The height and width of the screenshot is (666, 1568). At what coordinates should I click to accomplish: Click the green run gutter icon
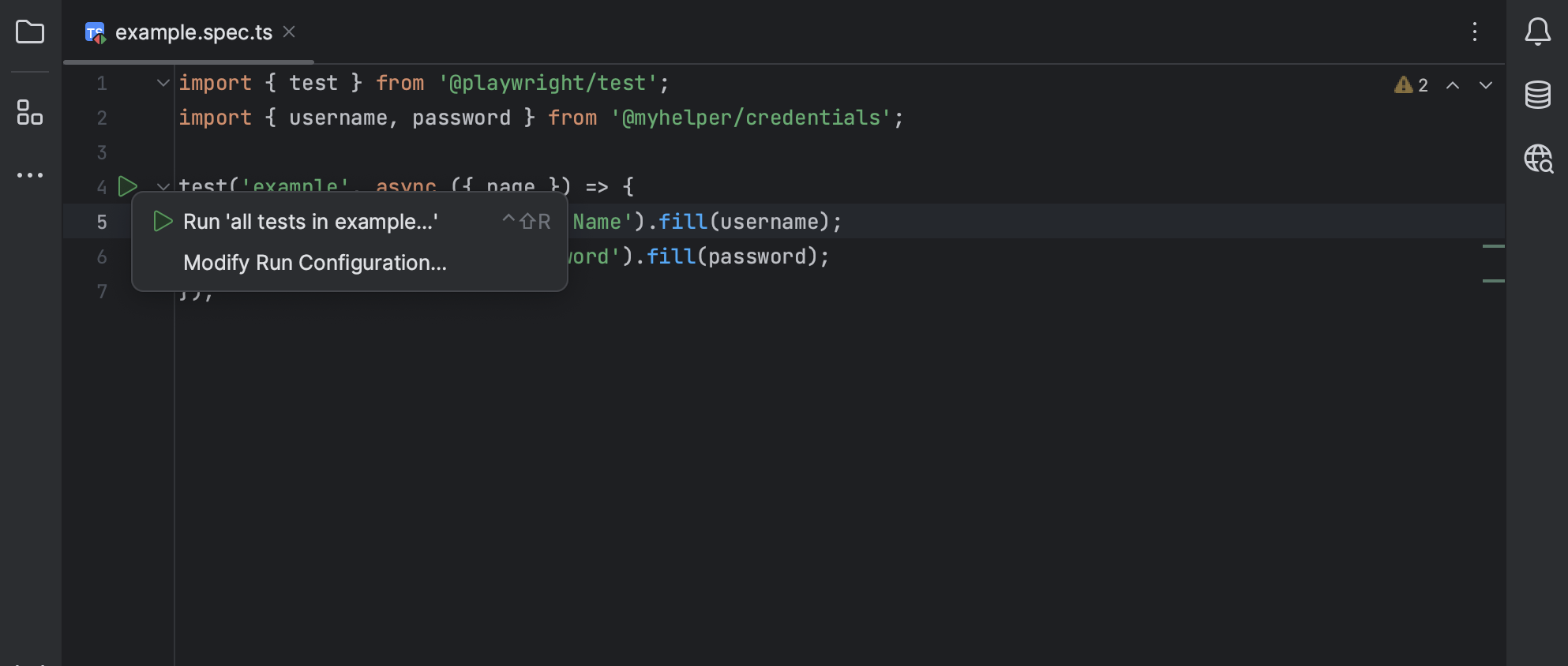[x=127, y=186]
